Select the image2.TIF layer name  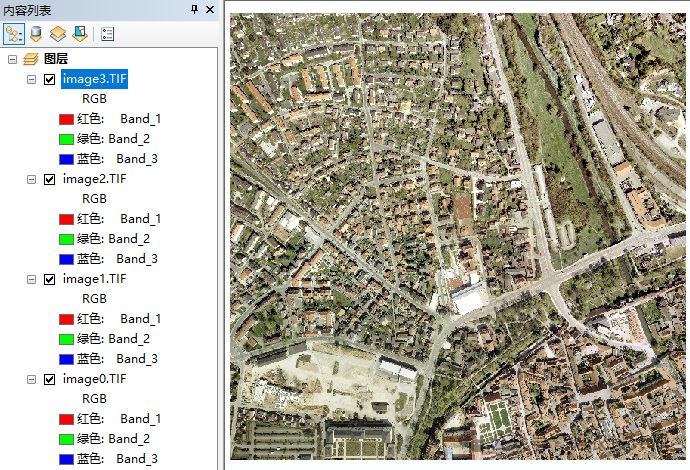94,179
